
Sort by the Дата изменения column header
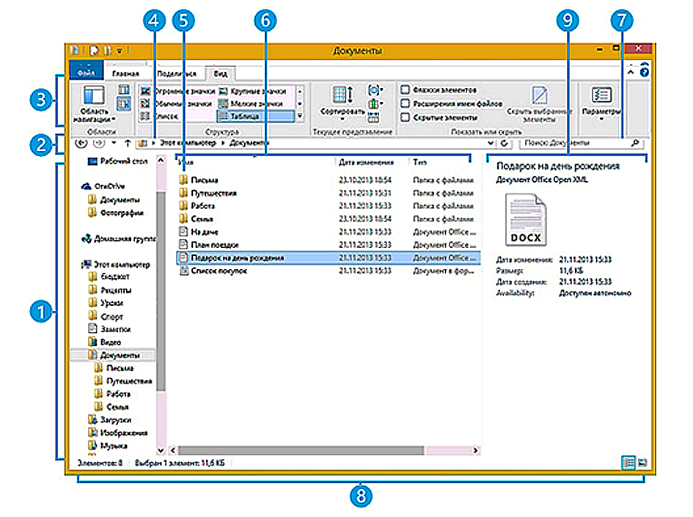point(366,162)
